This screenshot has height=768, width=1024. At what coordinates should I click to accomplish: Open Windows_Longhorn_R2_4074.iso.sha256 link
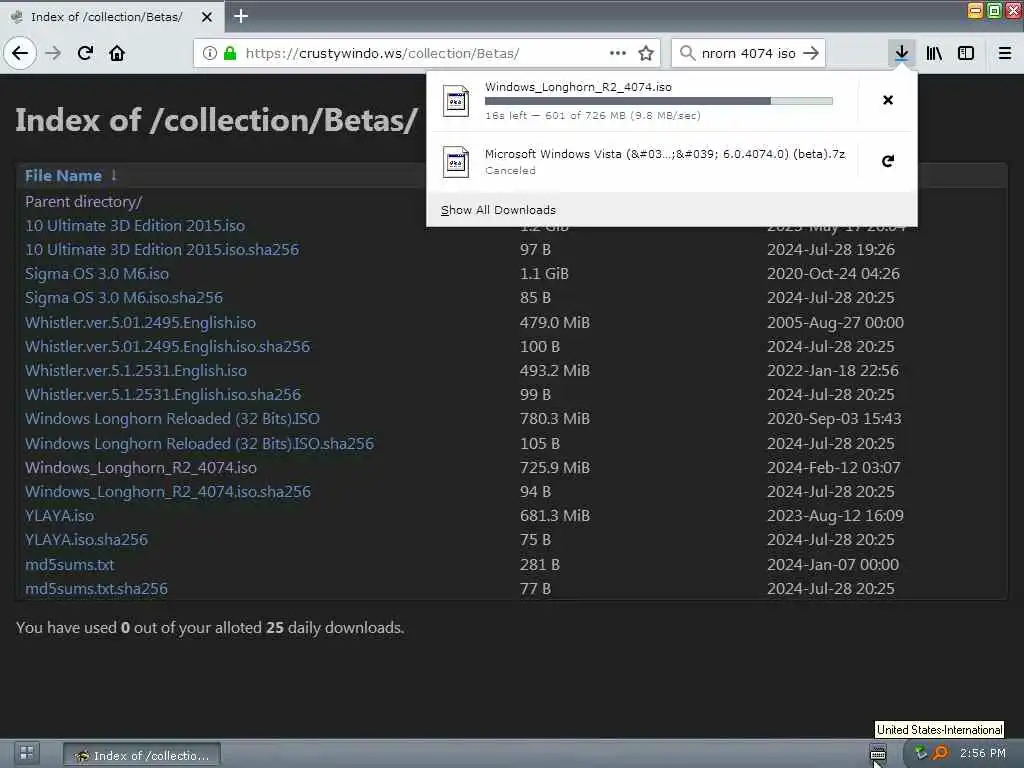point(168,491)
